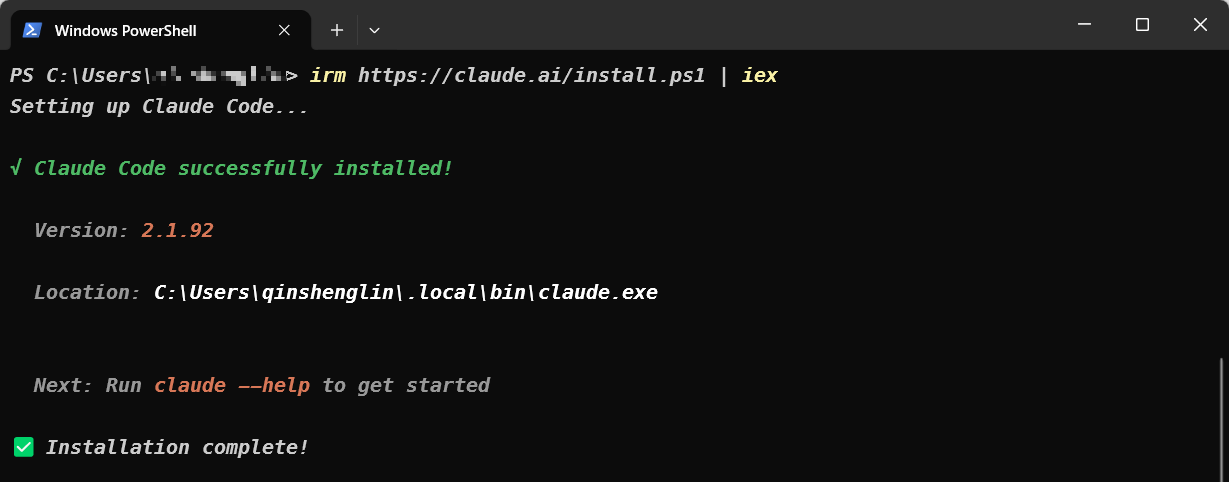The image size is (1229, 482).
Task: Open a new tab with the plus button
Action: click(337, 30)
